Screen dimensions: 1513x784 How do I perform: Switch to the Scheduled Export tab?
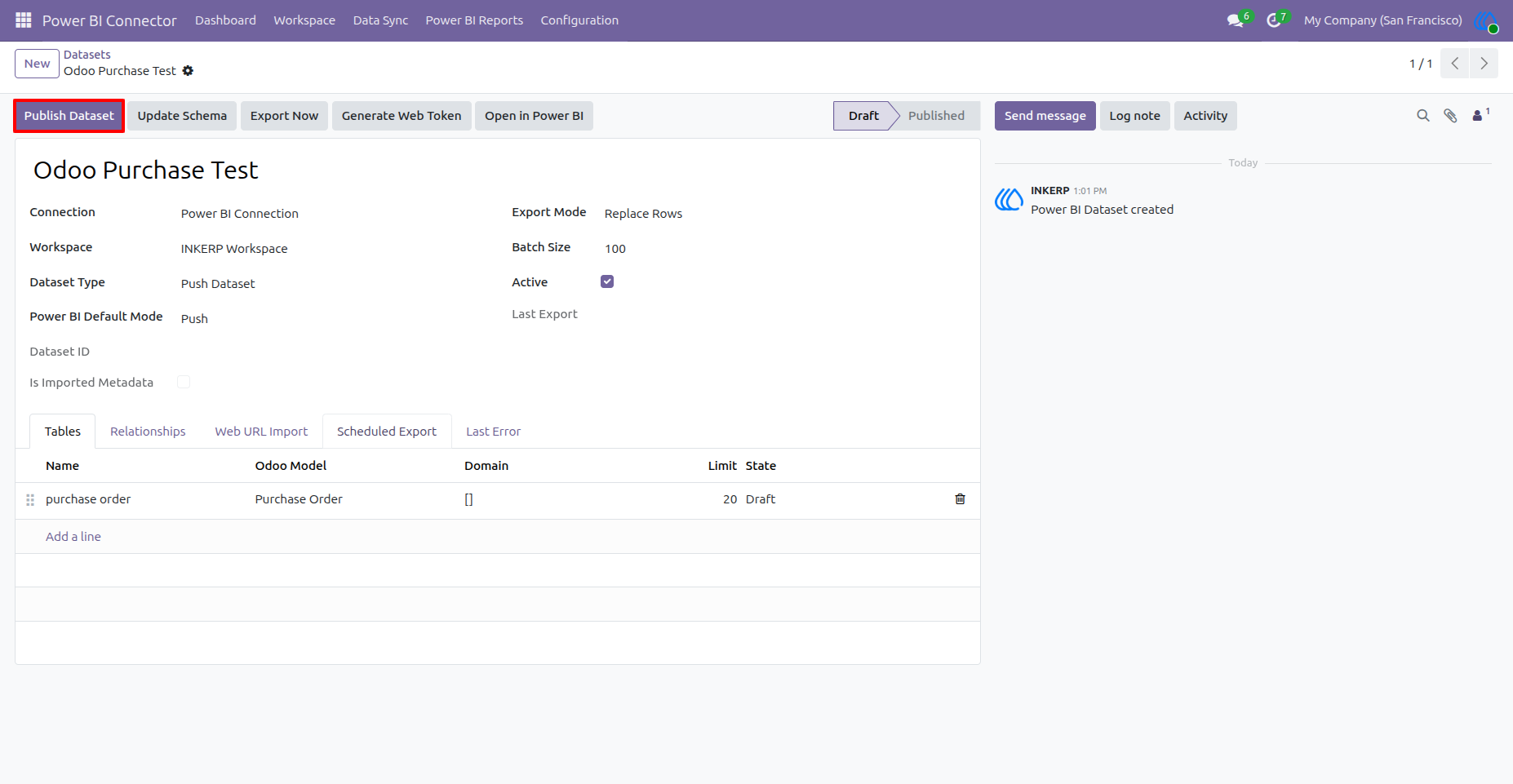[387, 432]
